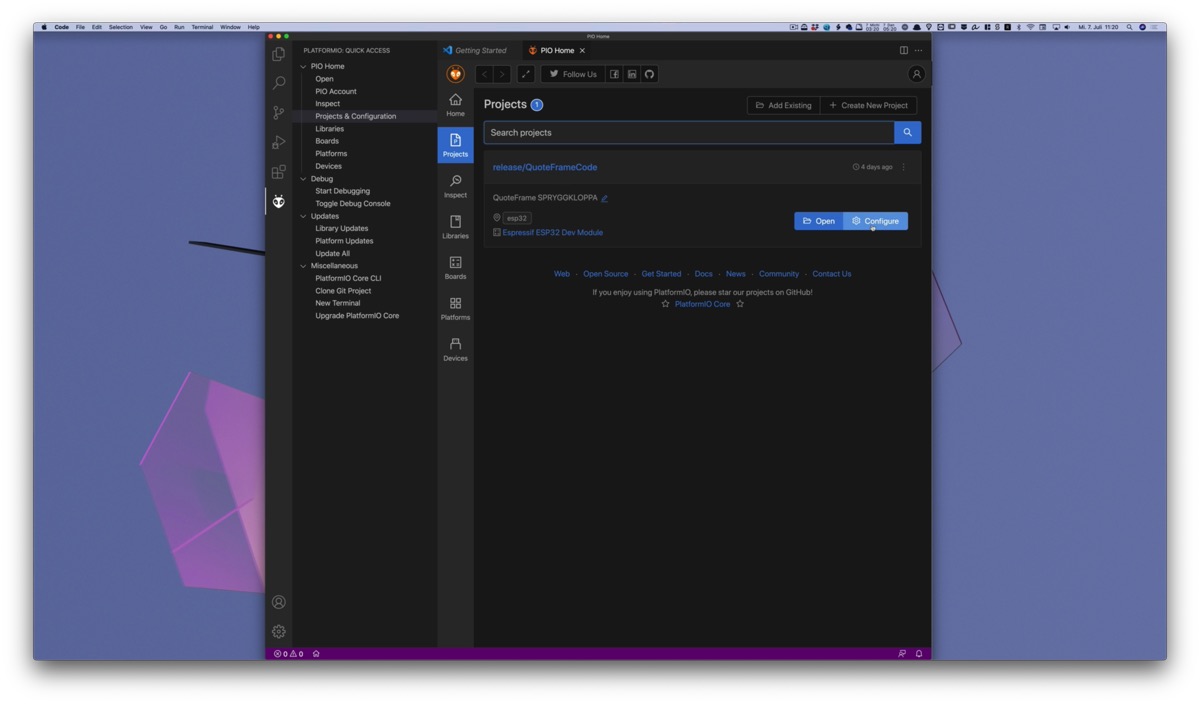Image resolution: width=1200 pixels, height=704 pixels.
Task: Open the notifications bell in status bar
Action: [x=919, y=654]
